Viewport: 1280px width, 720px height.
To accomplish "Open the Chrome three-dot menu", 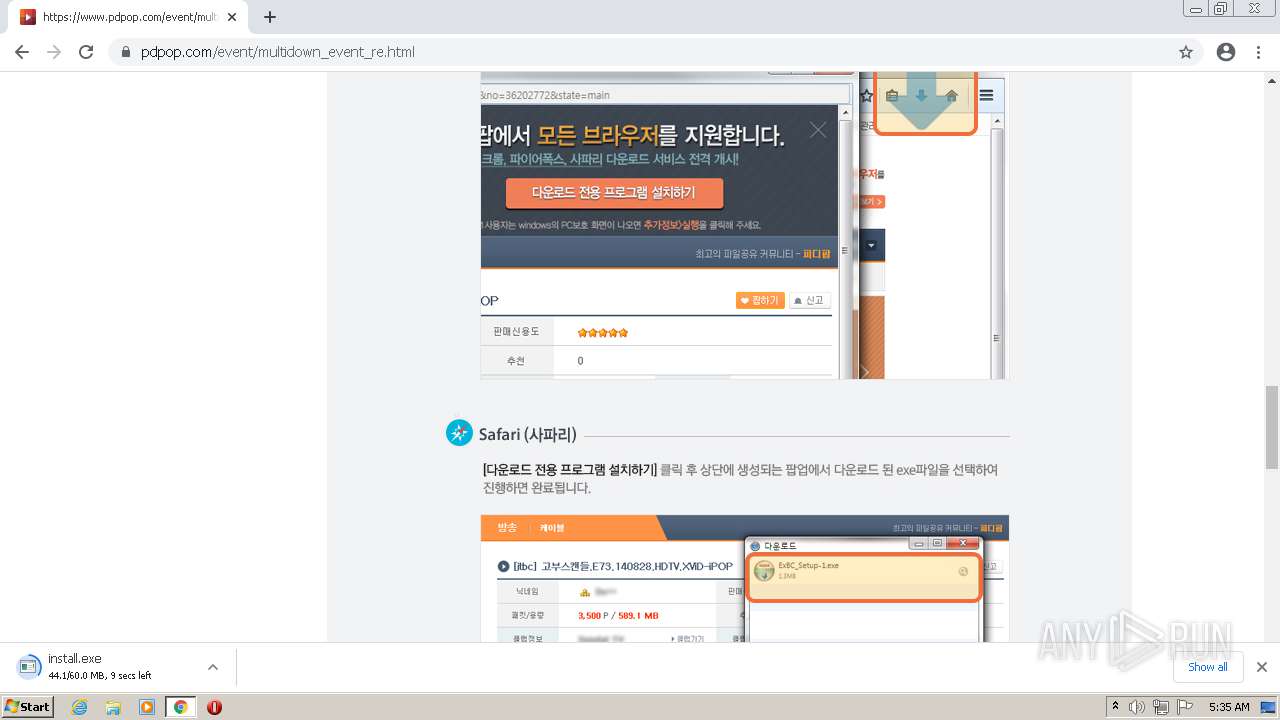I will click(x=1259, y=52).
